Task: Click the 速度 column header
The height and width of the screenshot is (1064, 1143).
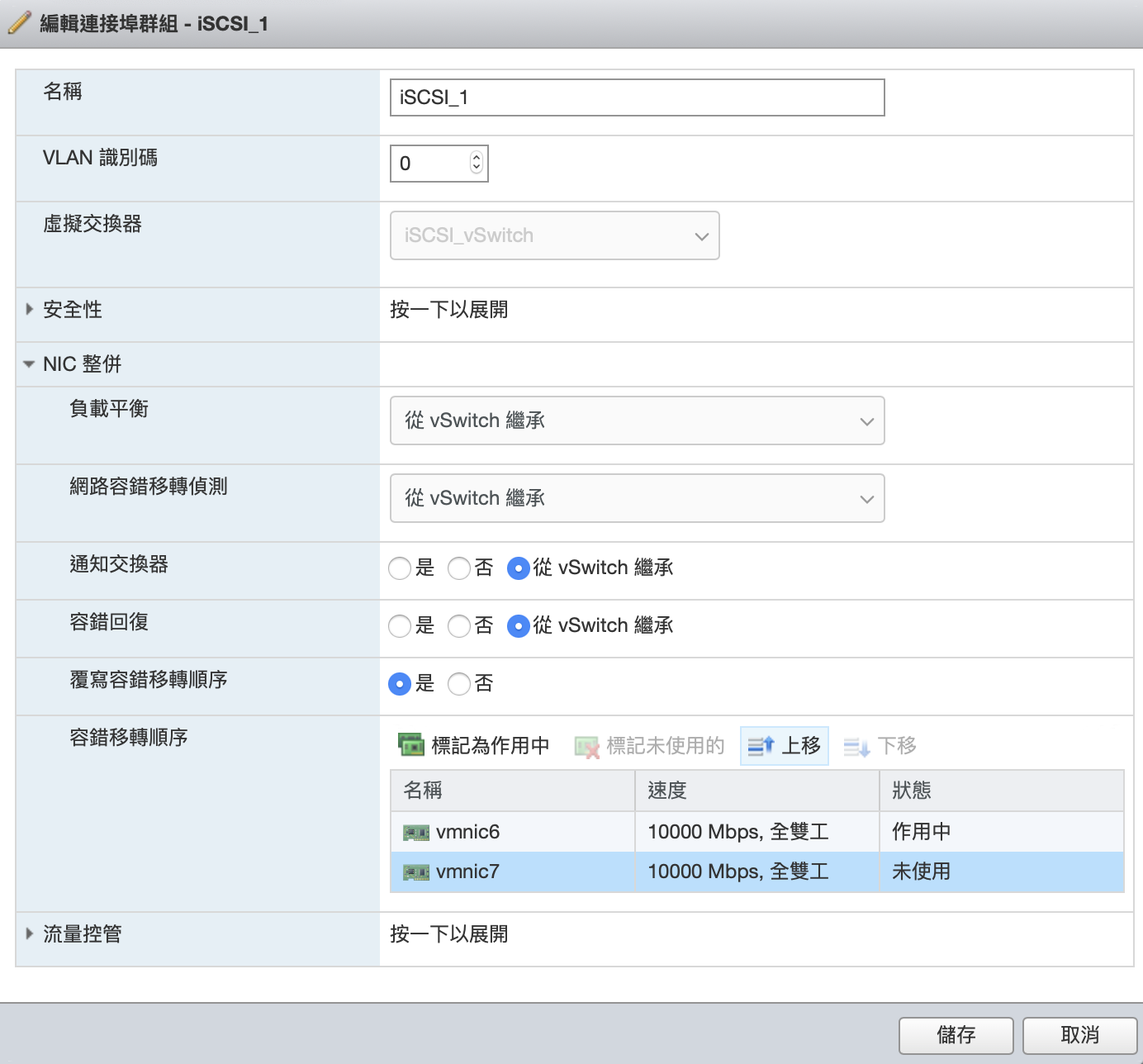Action: (756, 791)
